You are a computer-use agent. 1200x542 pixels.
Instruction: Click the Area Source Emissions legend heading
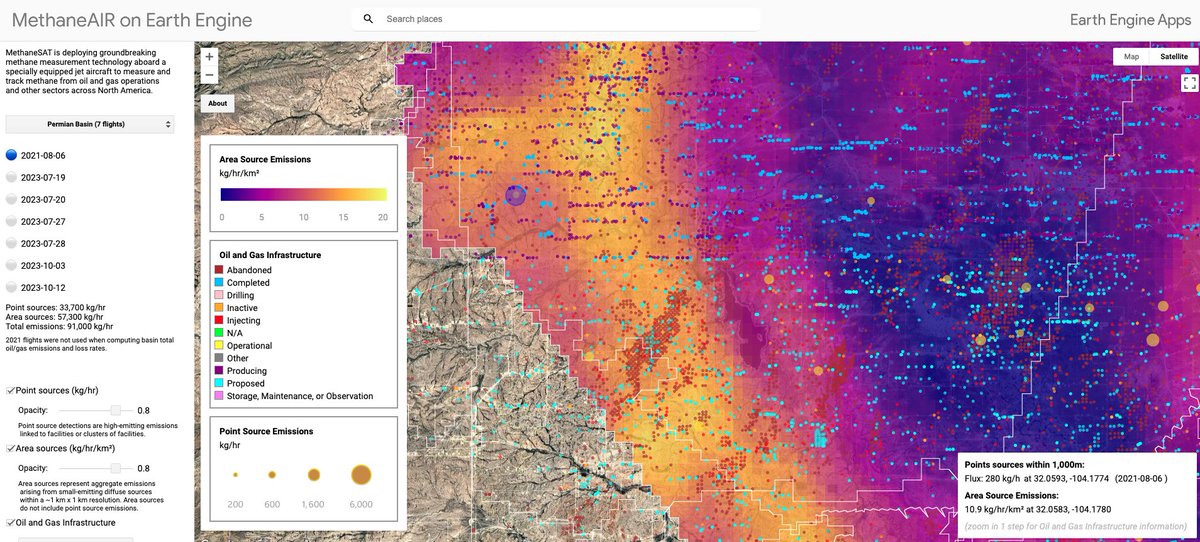point(265,159)
